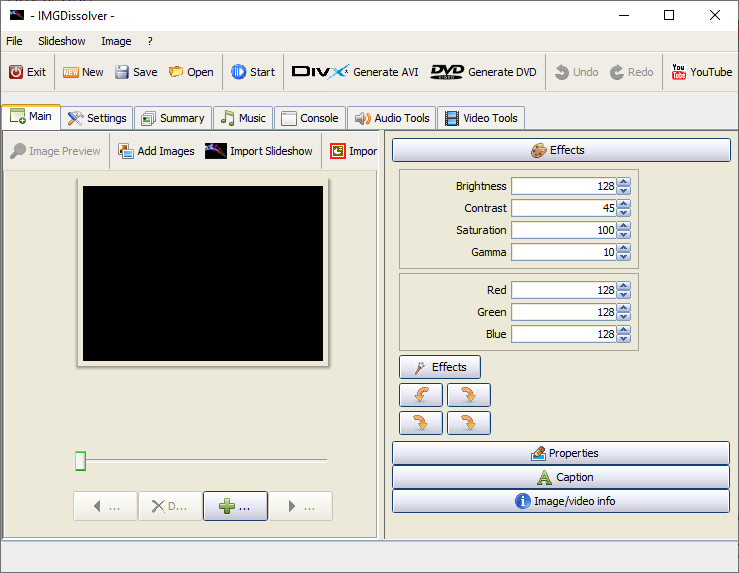Click the counter-clockwise rotate arrow button

pos(421,395)
